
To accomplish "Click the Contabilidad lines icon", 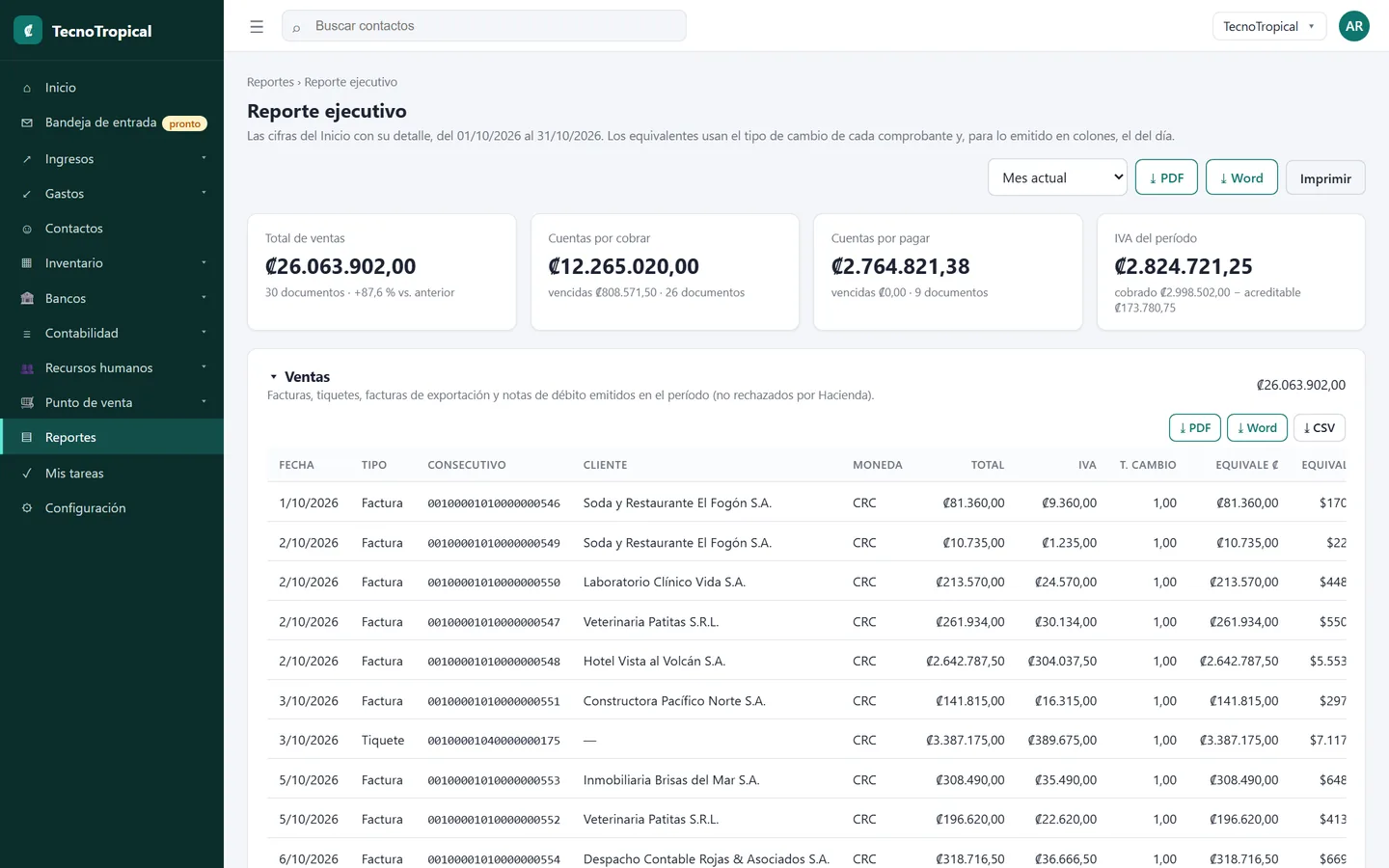I will [27, 334].
